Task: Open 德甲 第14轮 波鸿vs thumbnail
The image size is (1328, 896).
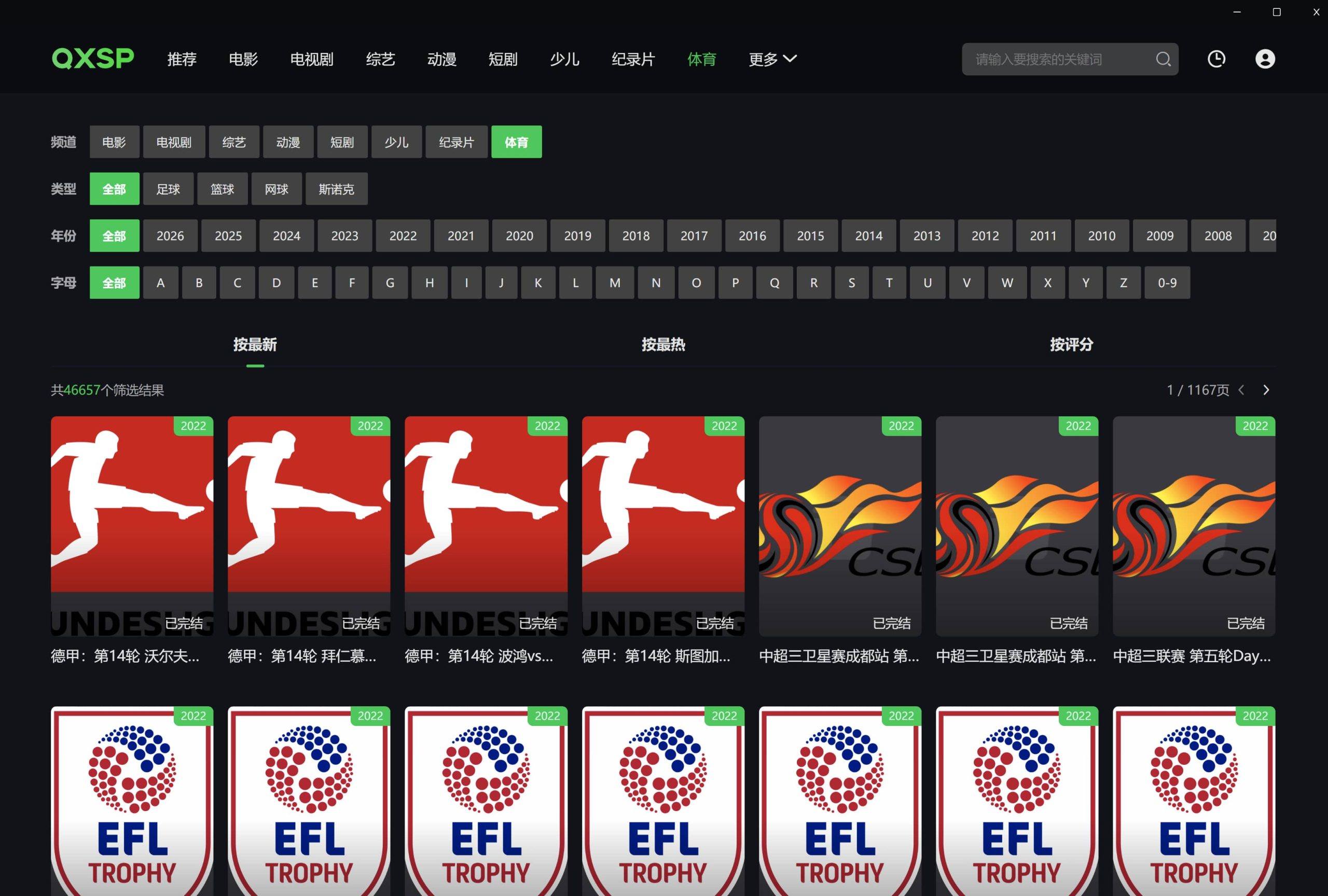Action: click(486, 526)
